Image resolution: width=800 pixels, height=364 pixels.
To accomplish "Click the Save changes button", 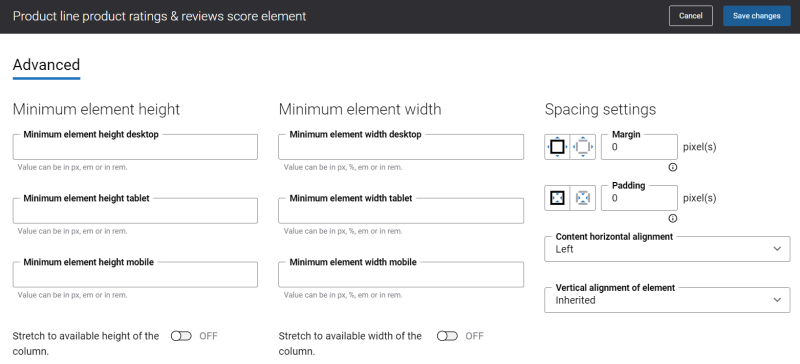I will click(757, 16).
